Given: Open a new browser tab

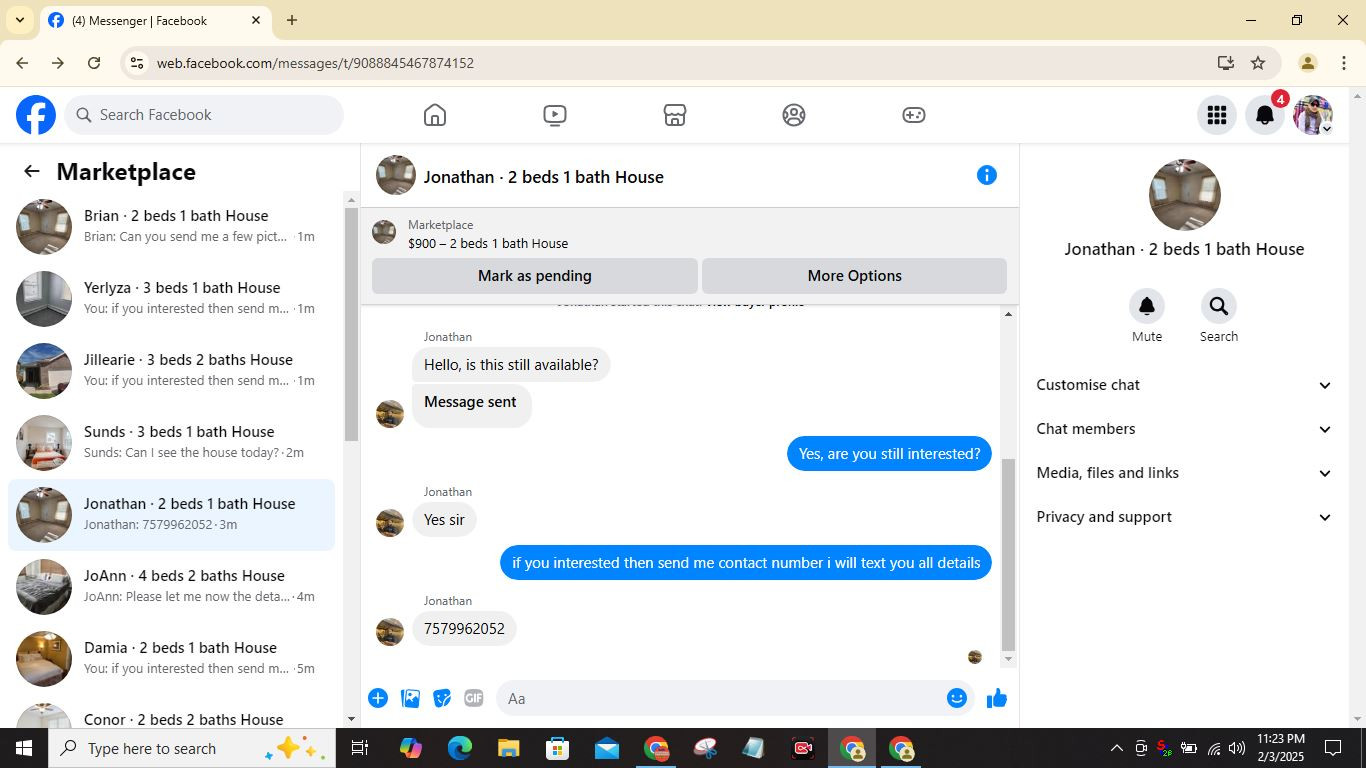Looking at the screenshot, I should (292, 20).
